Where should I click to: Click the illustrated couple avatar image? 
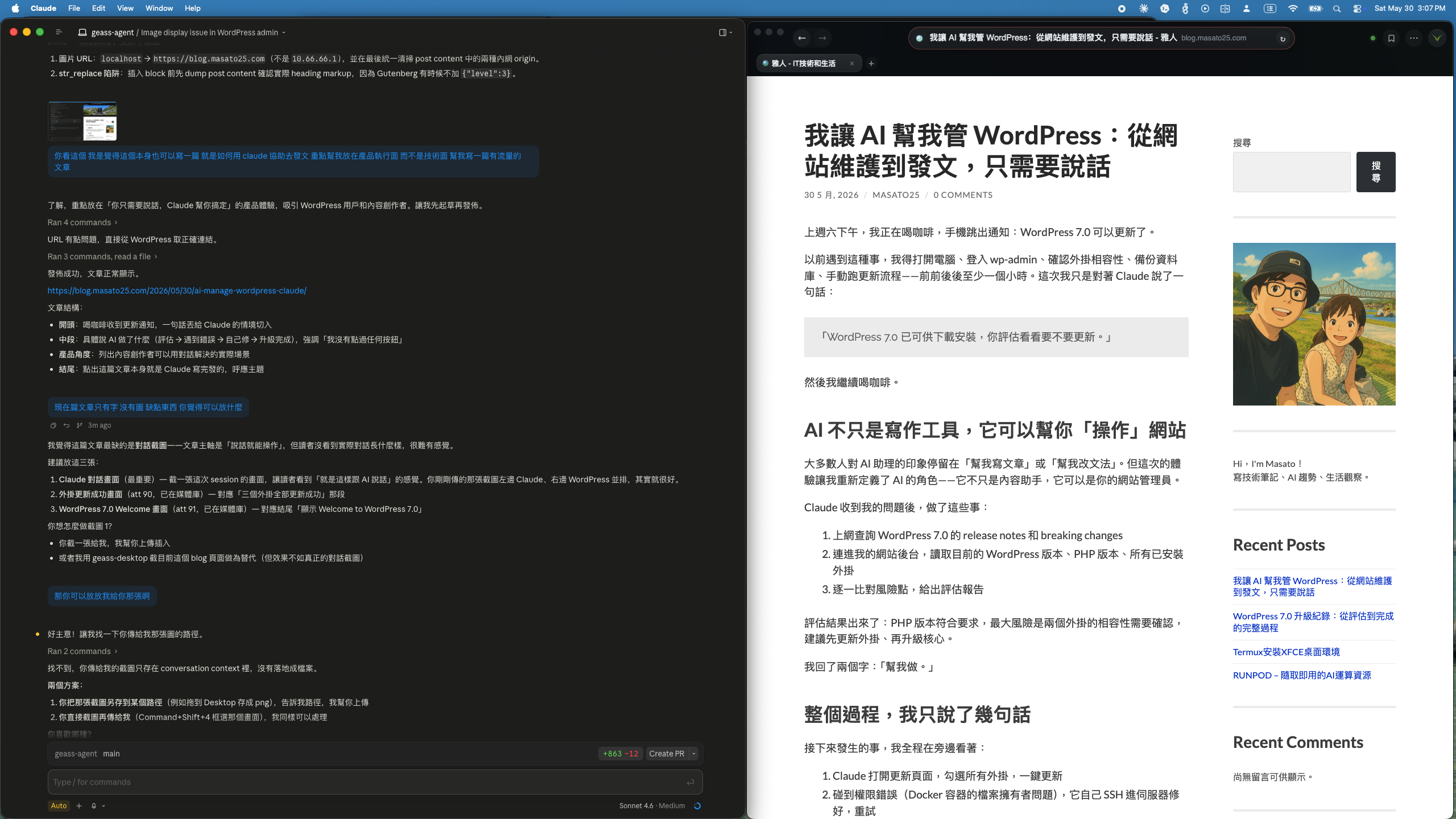[x=1314, y=324]
